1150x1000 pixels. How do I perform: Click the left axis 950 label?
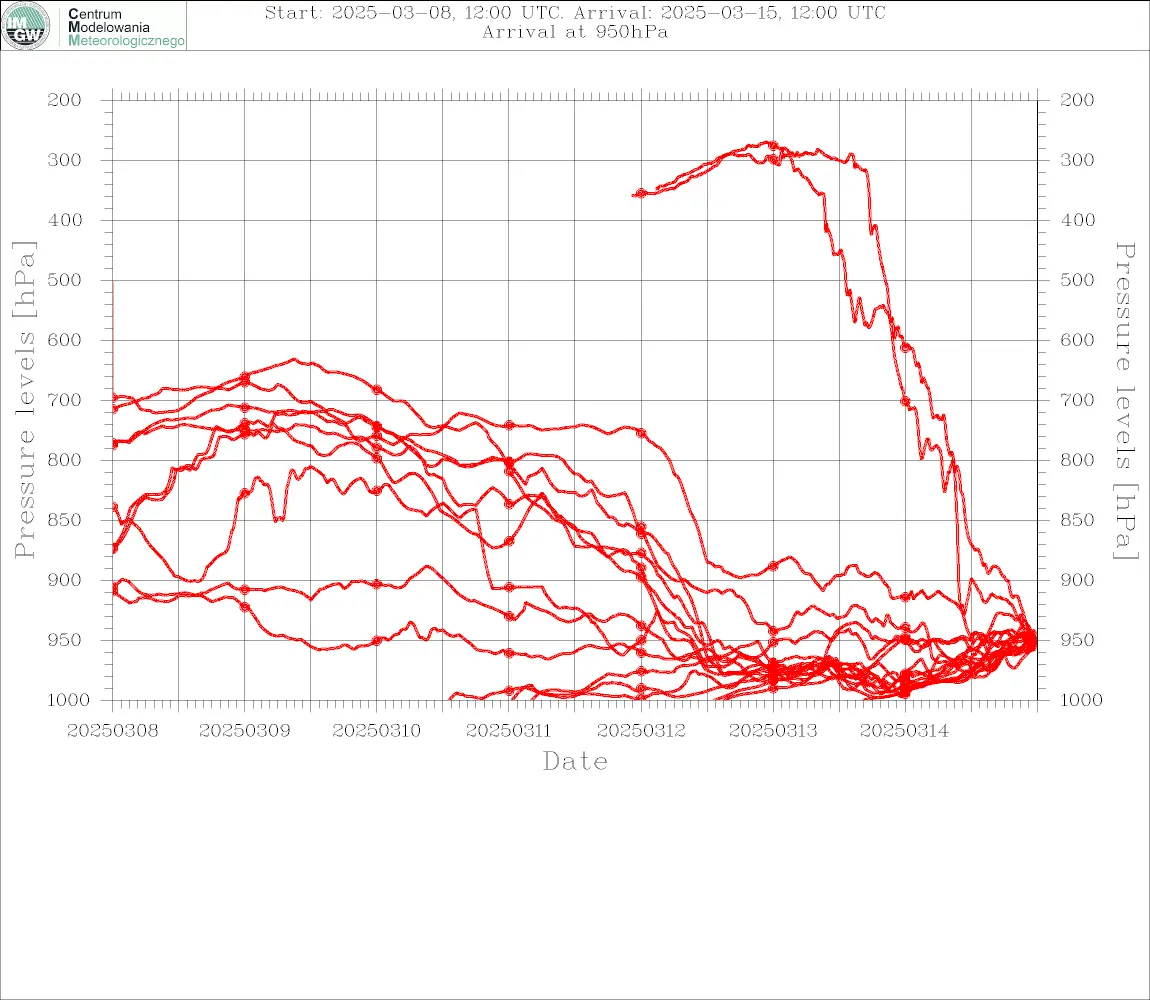(x=65, y=640)
